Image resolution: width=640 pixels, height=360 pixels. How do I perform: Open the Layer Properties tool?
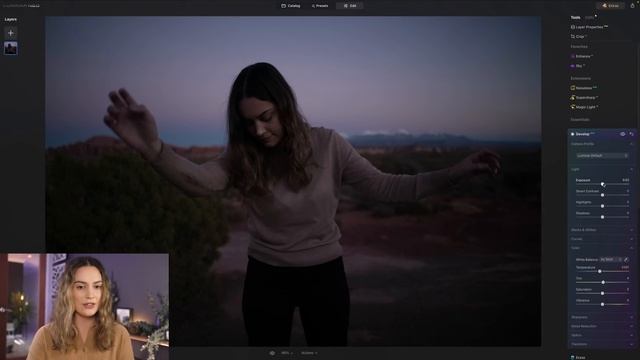coord(589,27)
